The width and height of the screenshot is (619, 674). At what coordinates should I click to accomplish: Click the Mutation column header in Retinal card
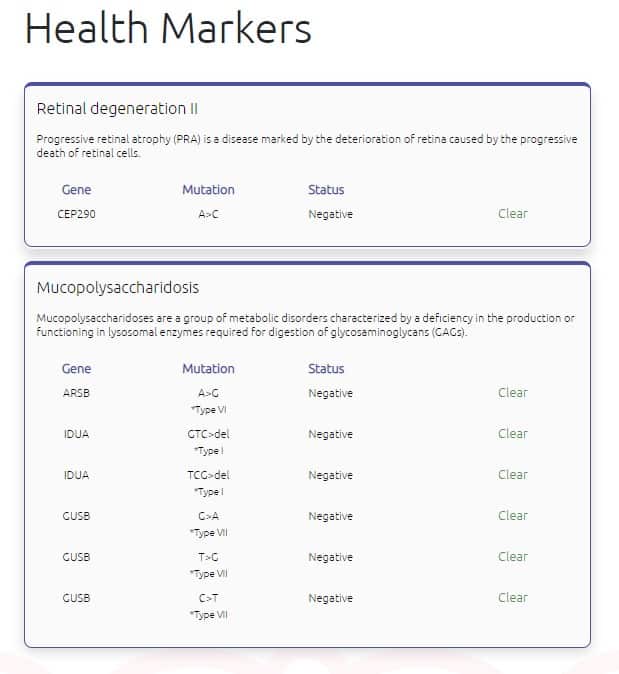[208, 190]
